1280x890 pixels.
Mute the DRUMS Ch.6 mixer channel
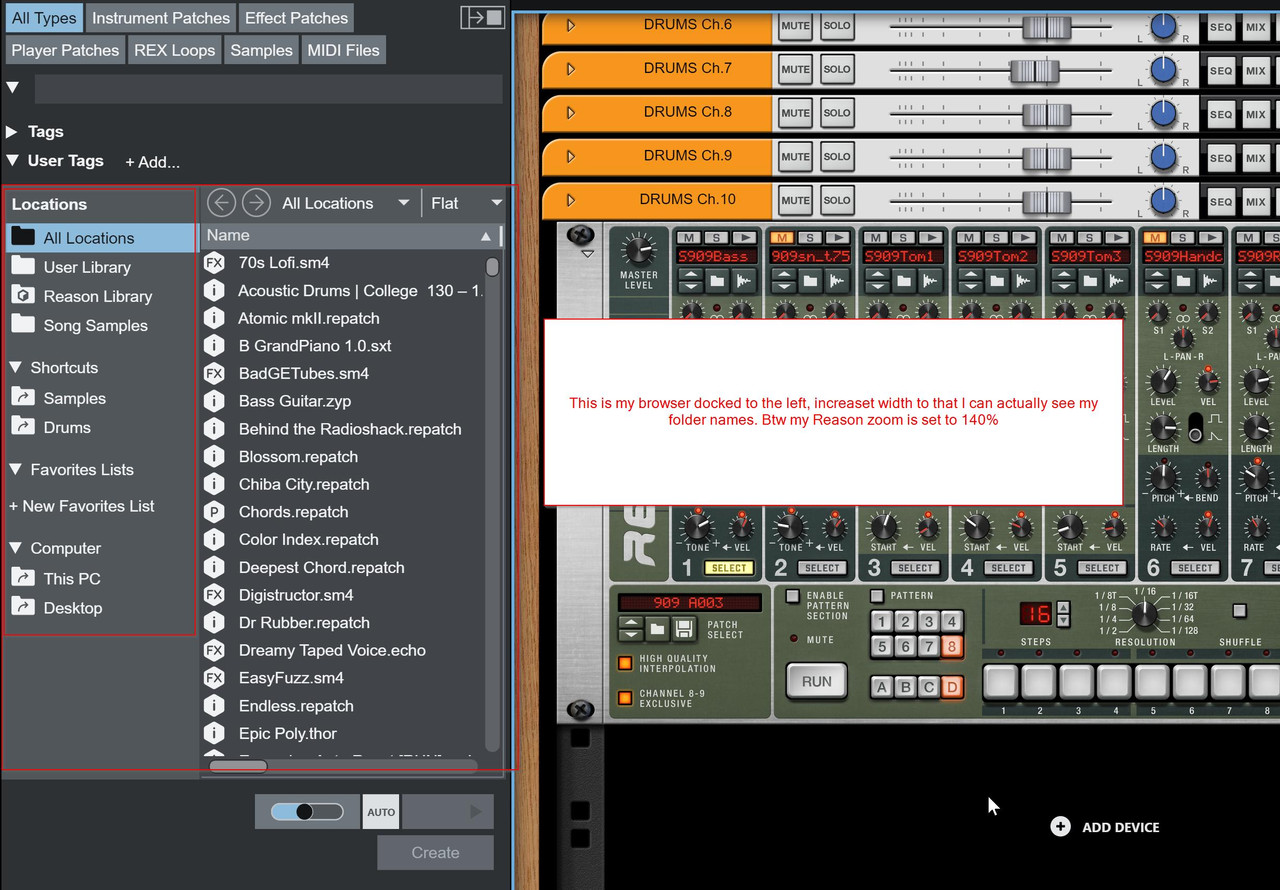(x=796, y=26)
